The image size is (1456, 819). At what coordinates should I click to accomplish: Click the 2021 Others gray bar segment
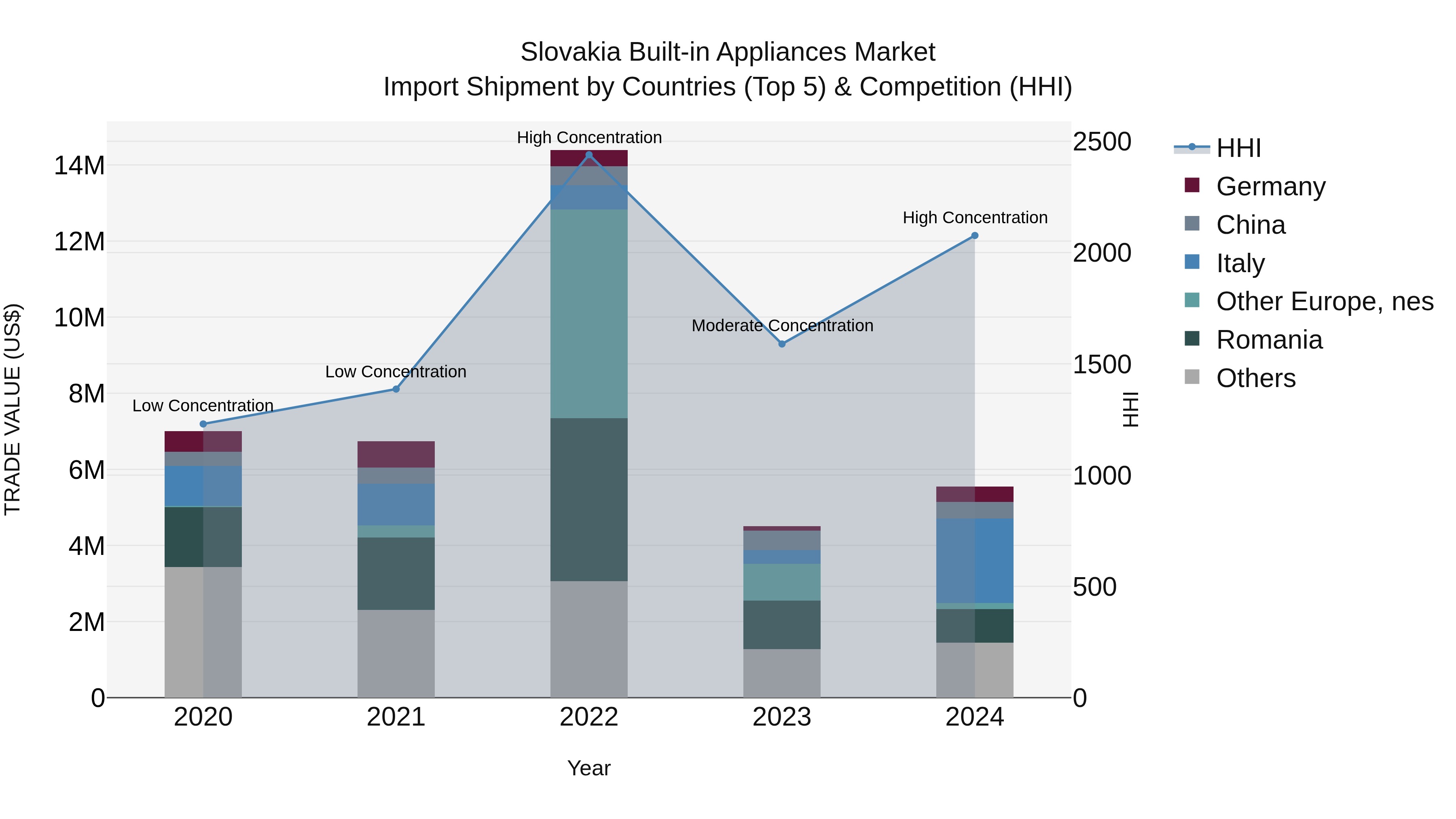click(396, 654)
